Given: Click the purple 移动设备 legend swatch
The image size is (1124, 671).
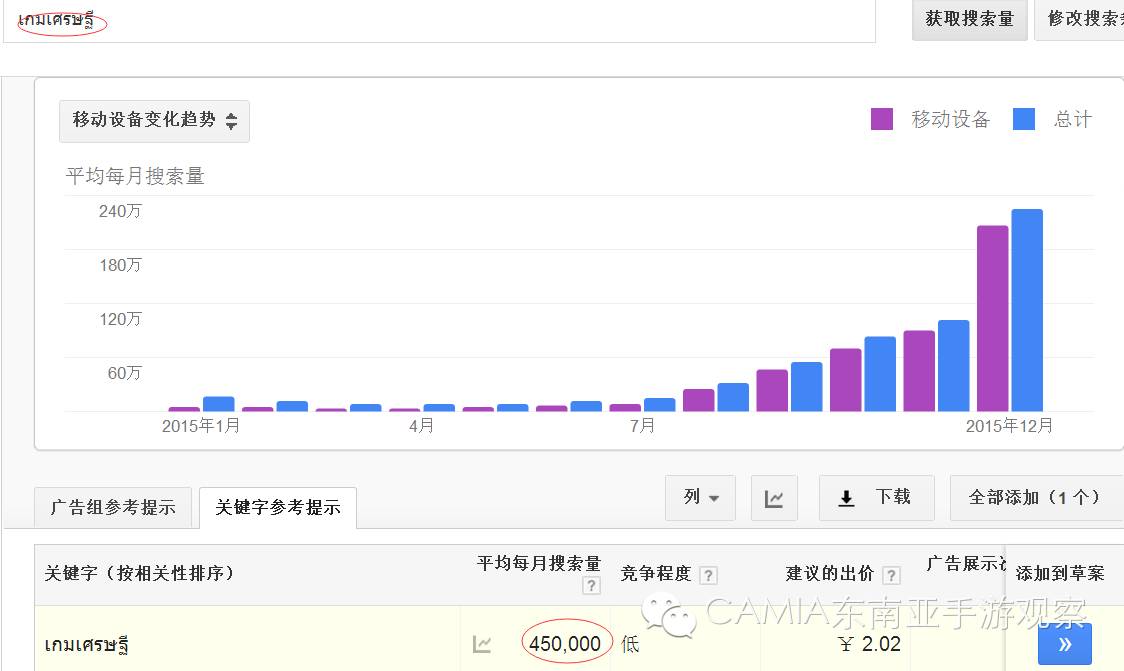Looking at the screenshot, I should 882,119.
